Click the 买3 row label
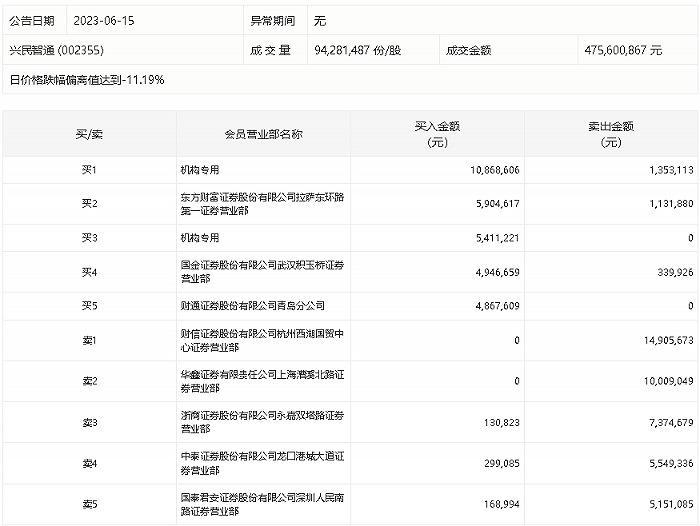The image size is (700, 526). coord(88,238)
